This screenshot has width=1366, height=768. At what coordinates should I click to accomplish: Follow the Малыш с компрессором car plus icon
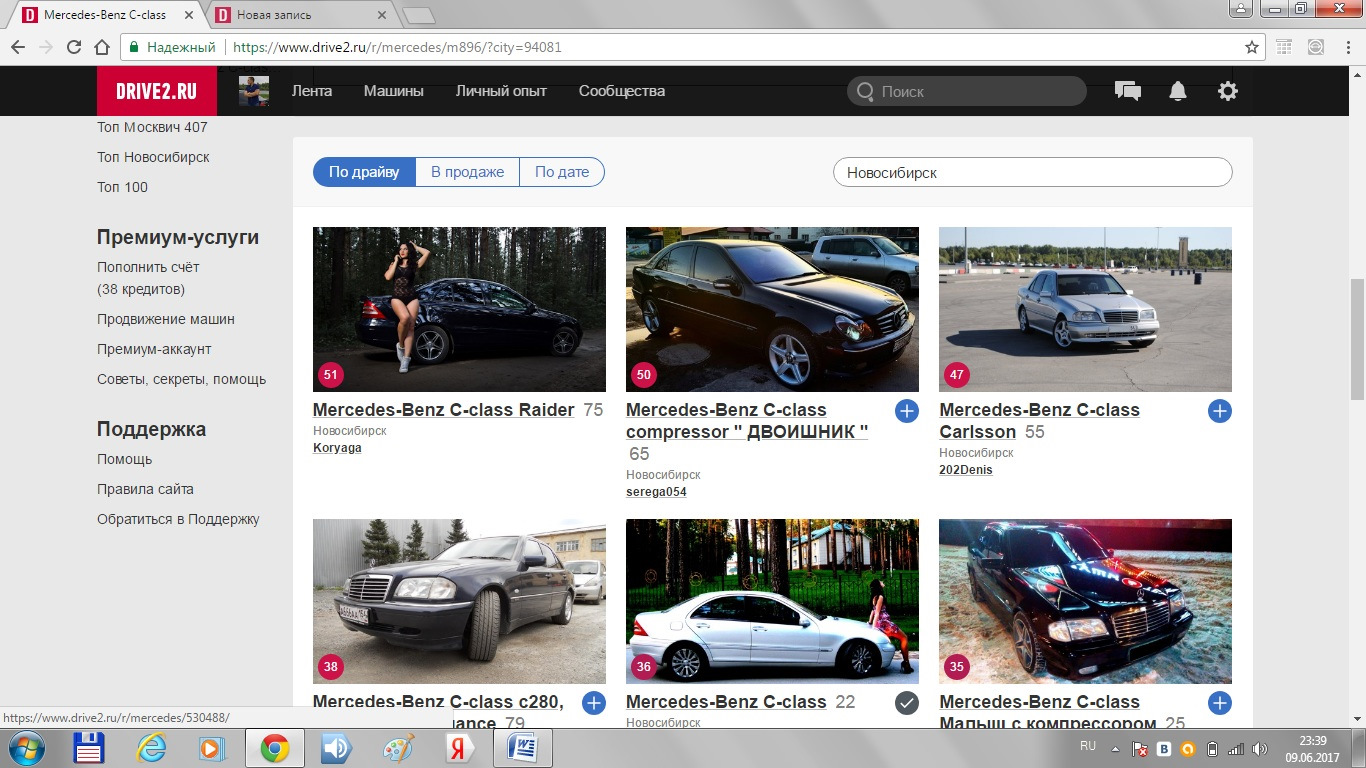1220,703
